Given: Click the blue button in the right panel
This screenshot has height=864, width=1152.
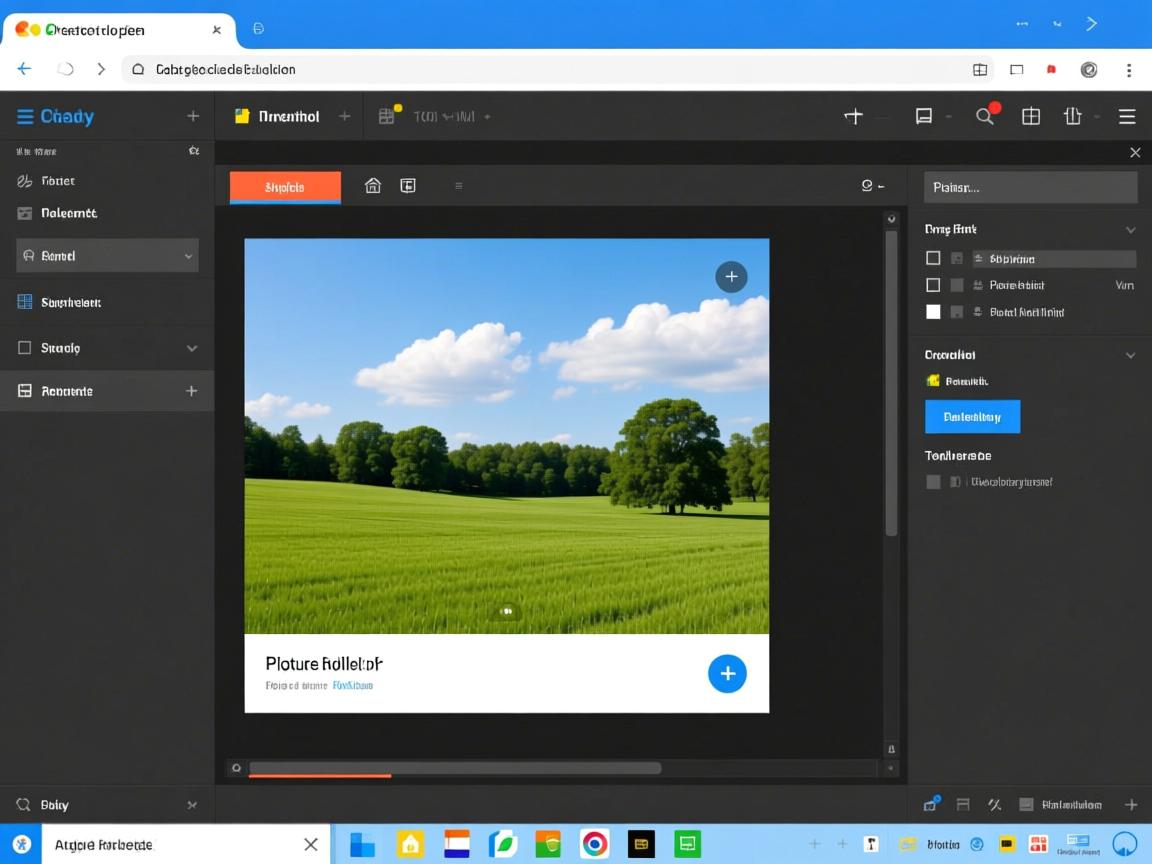Looking at the screenshot, I should pos(972,416).
